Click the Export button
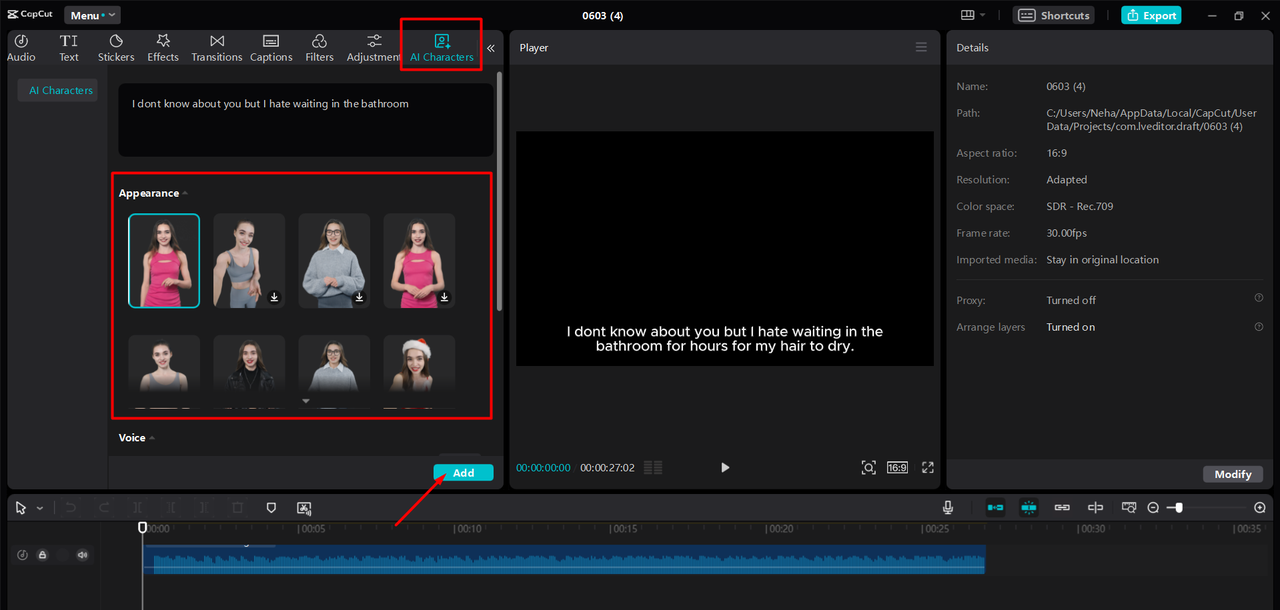Image resolution: width=1280 pixels, height=610 pixels. (1151, 15)
